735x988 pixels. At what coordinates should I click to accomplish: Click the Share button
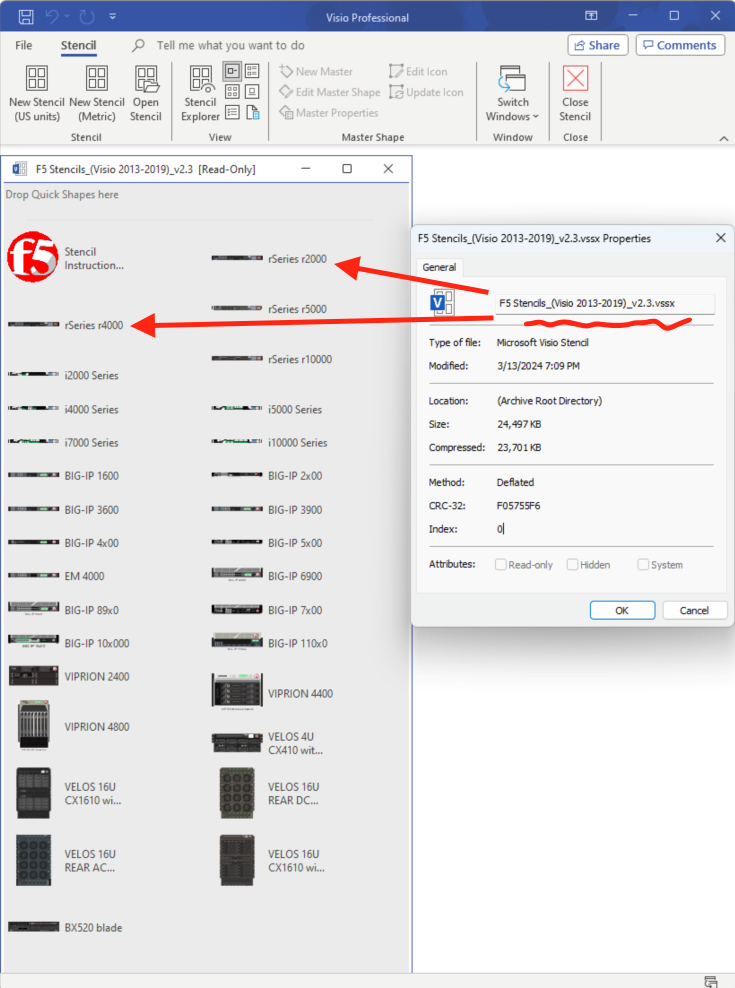(x=598, y=45)
